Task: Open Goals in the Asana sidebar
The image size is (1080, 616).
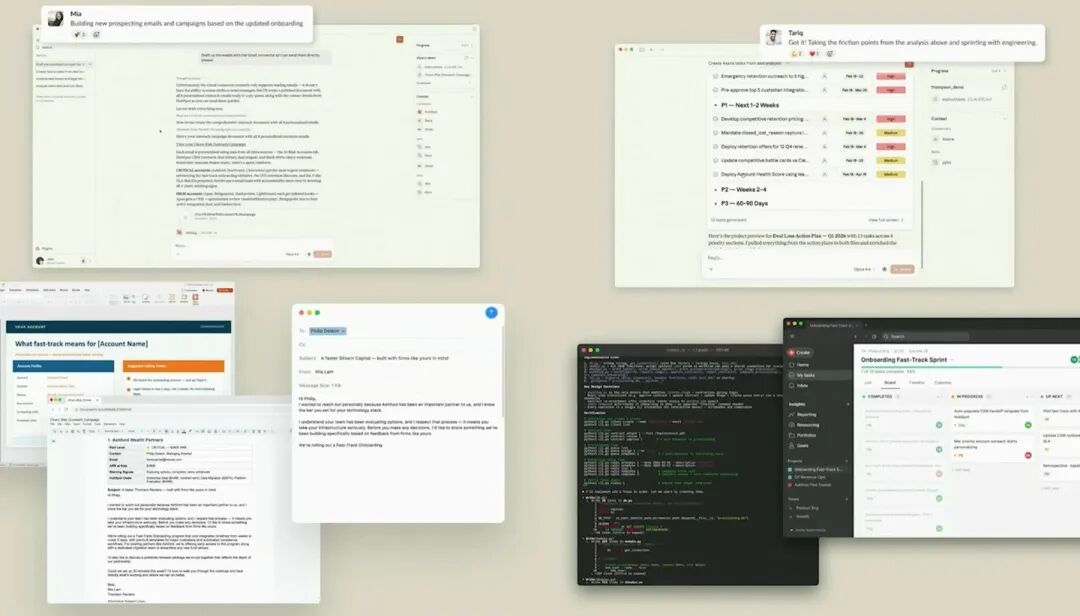Action: point(803,445)
